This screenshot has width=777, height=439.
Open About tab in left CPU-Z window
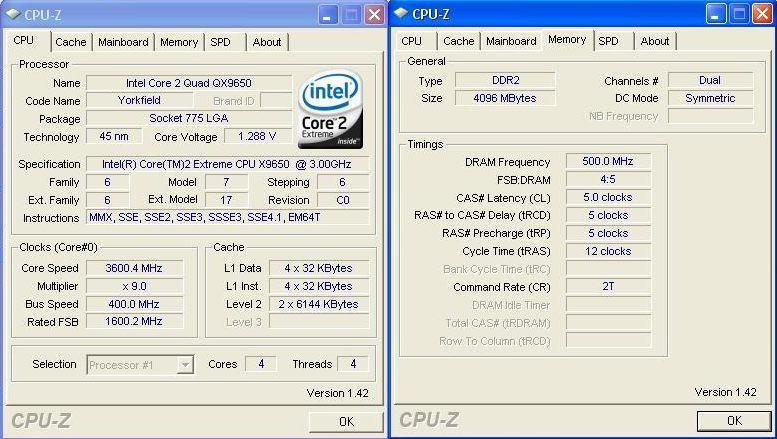point(267,42)
